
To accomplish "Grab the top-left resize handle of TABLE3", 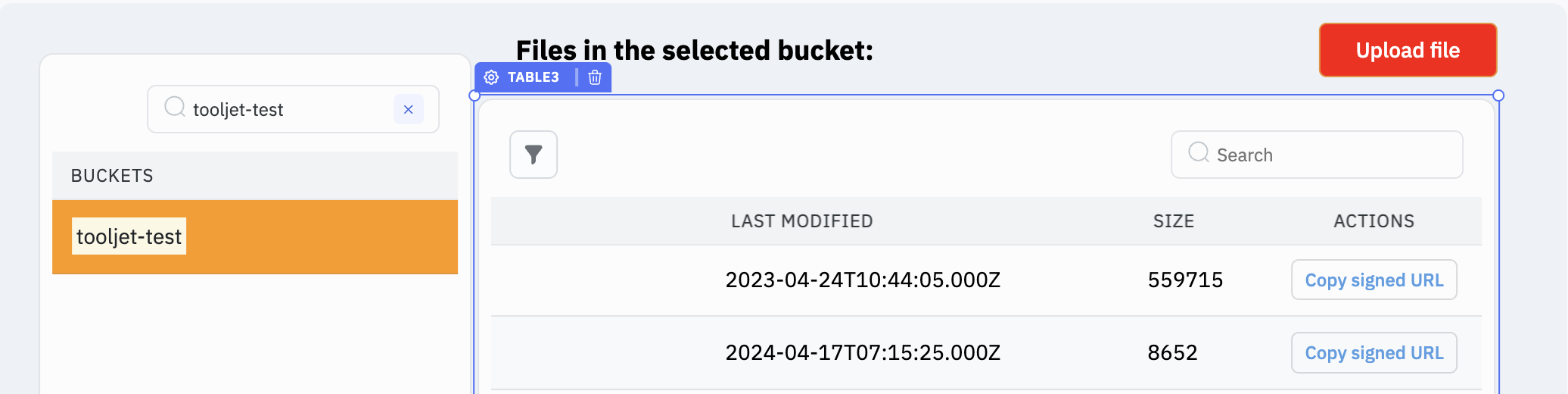I will pyautogui.click(x=474, y=95).
